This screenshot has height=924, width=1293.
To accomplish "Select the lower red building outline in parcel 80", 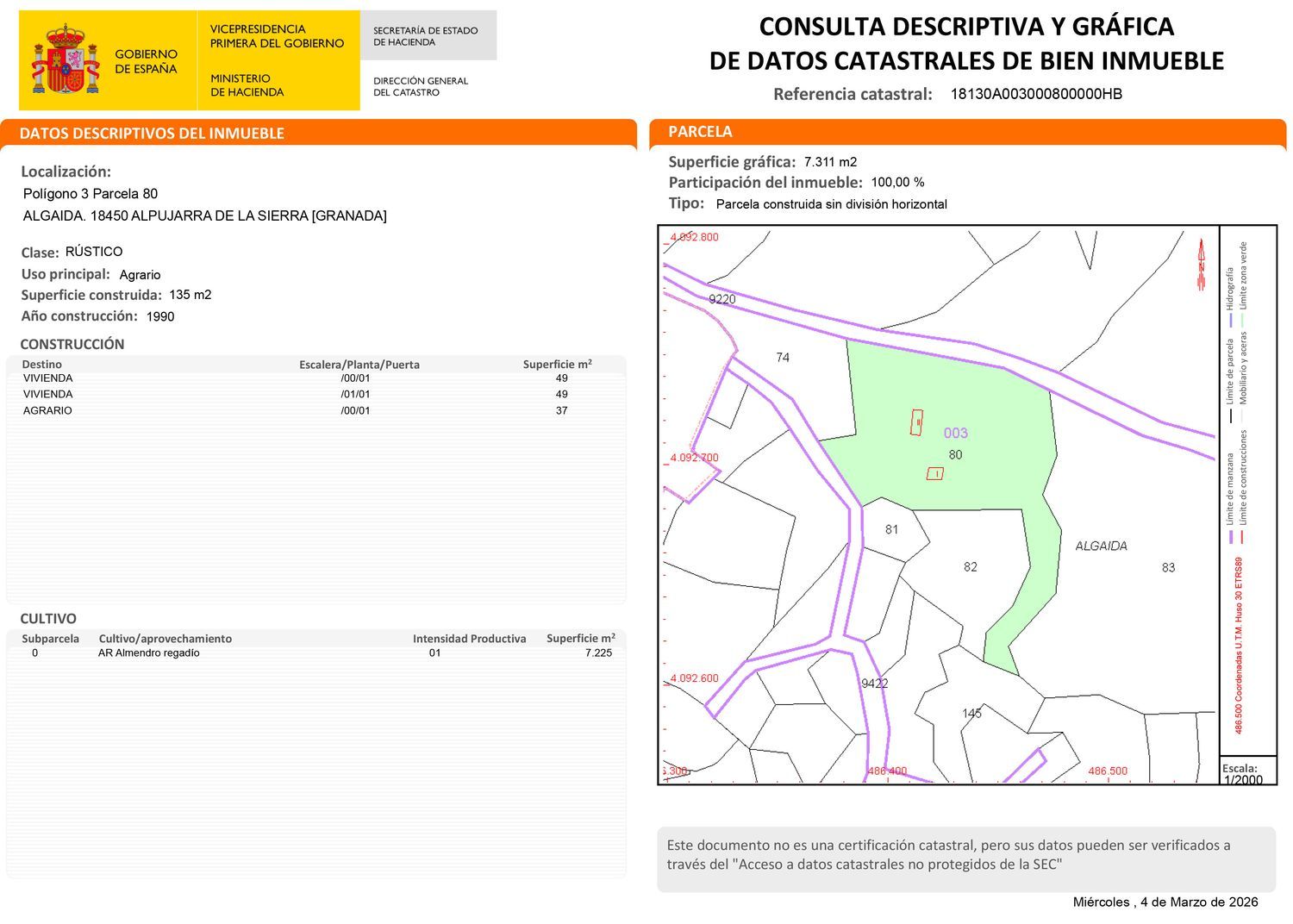I will 934,473.
